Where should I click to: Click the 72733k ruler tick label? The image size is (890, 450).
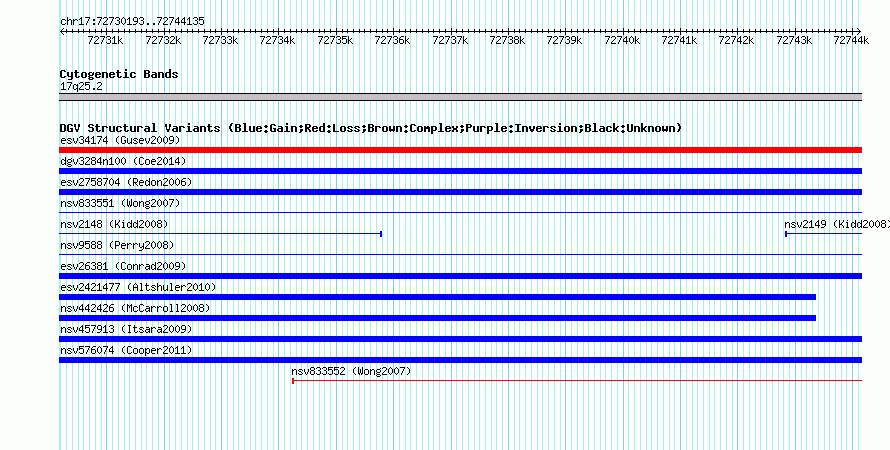(x=220, y=40)
